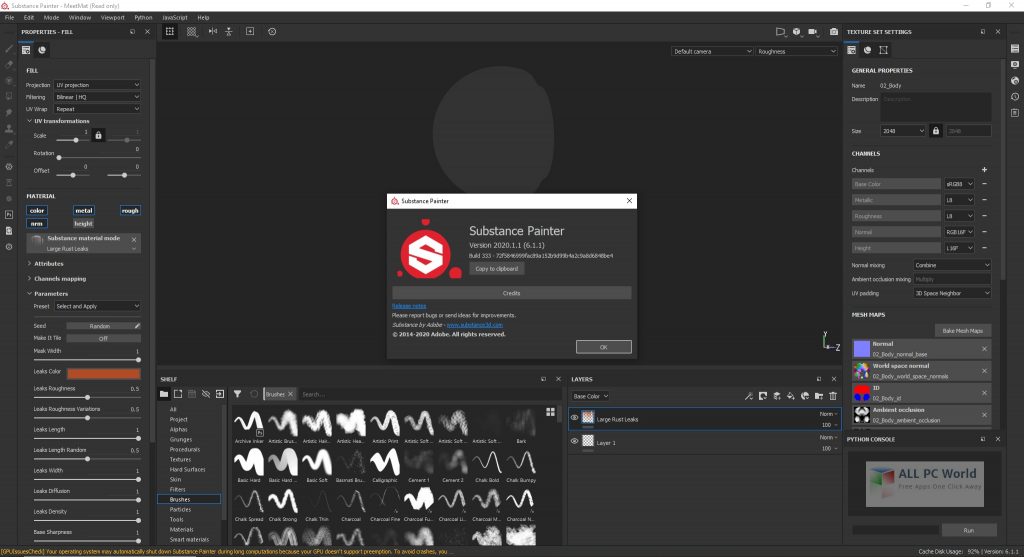Open the File menu

9,18
